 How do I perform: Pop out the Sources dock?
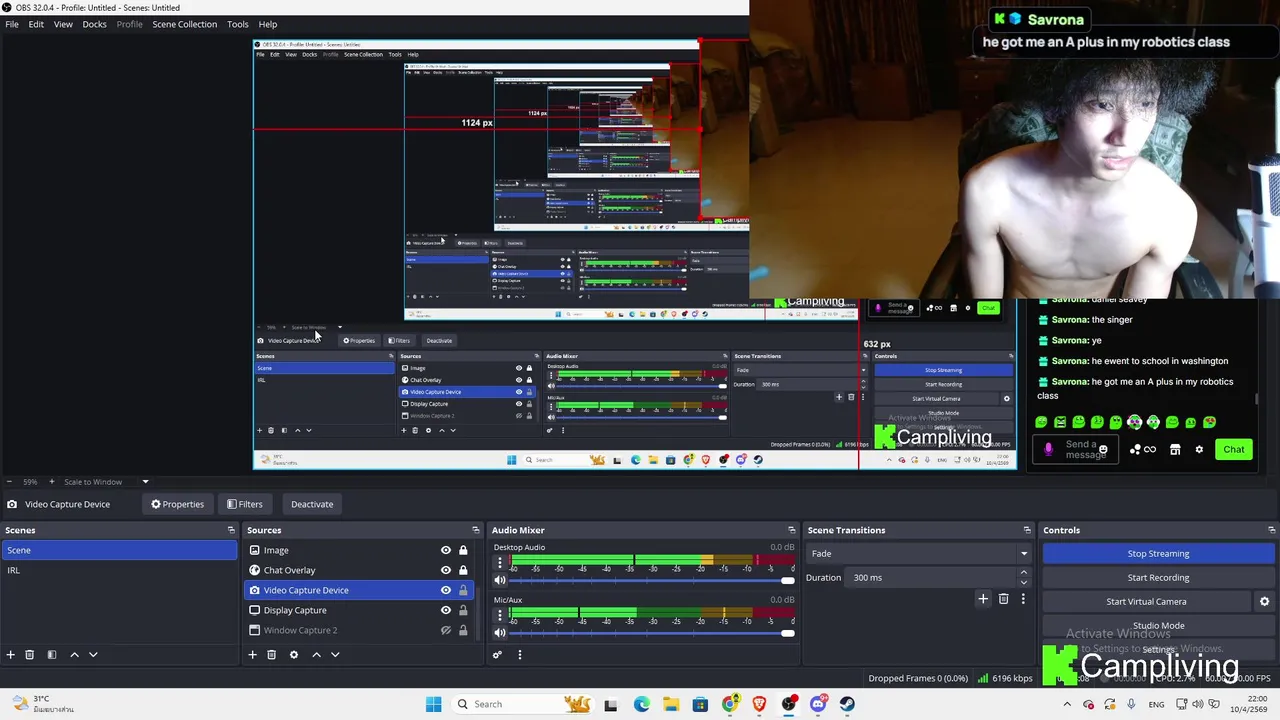click(476, 530)
